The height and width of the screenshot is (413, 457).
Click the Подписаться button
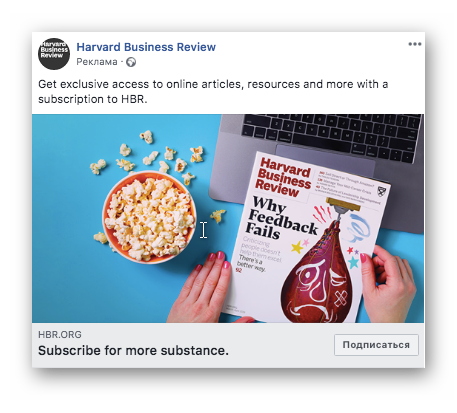(376, 345)
